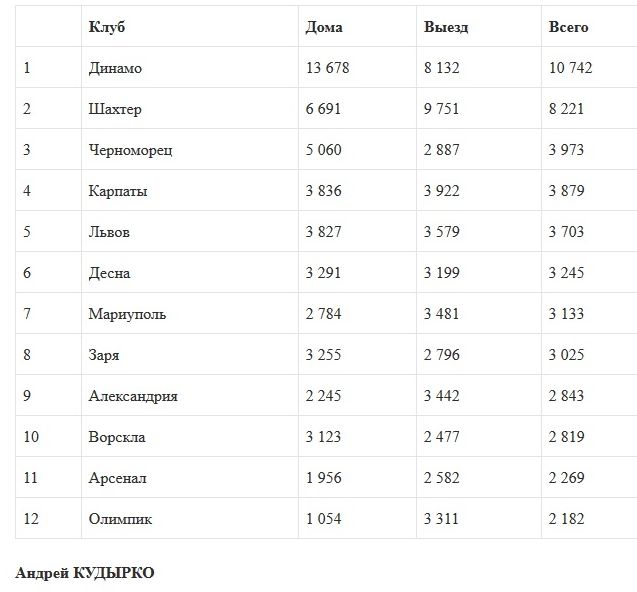Click the Черноморец club name
The height and width of the screenshot is (592, 637).
pyautogui.click(x=130, y=150)
